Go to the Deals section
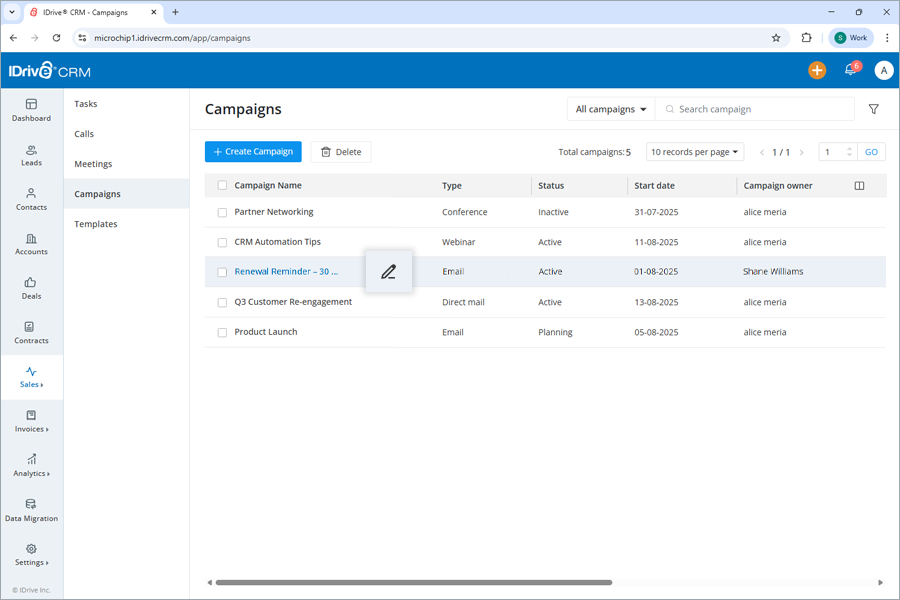This screenshot has width=900, height=600. 31,288
